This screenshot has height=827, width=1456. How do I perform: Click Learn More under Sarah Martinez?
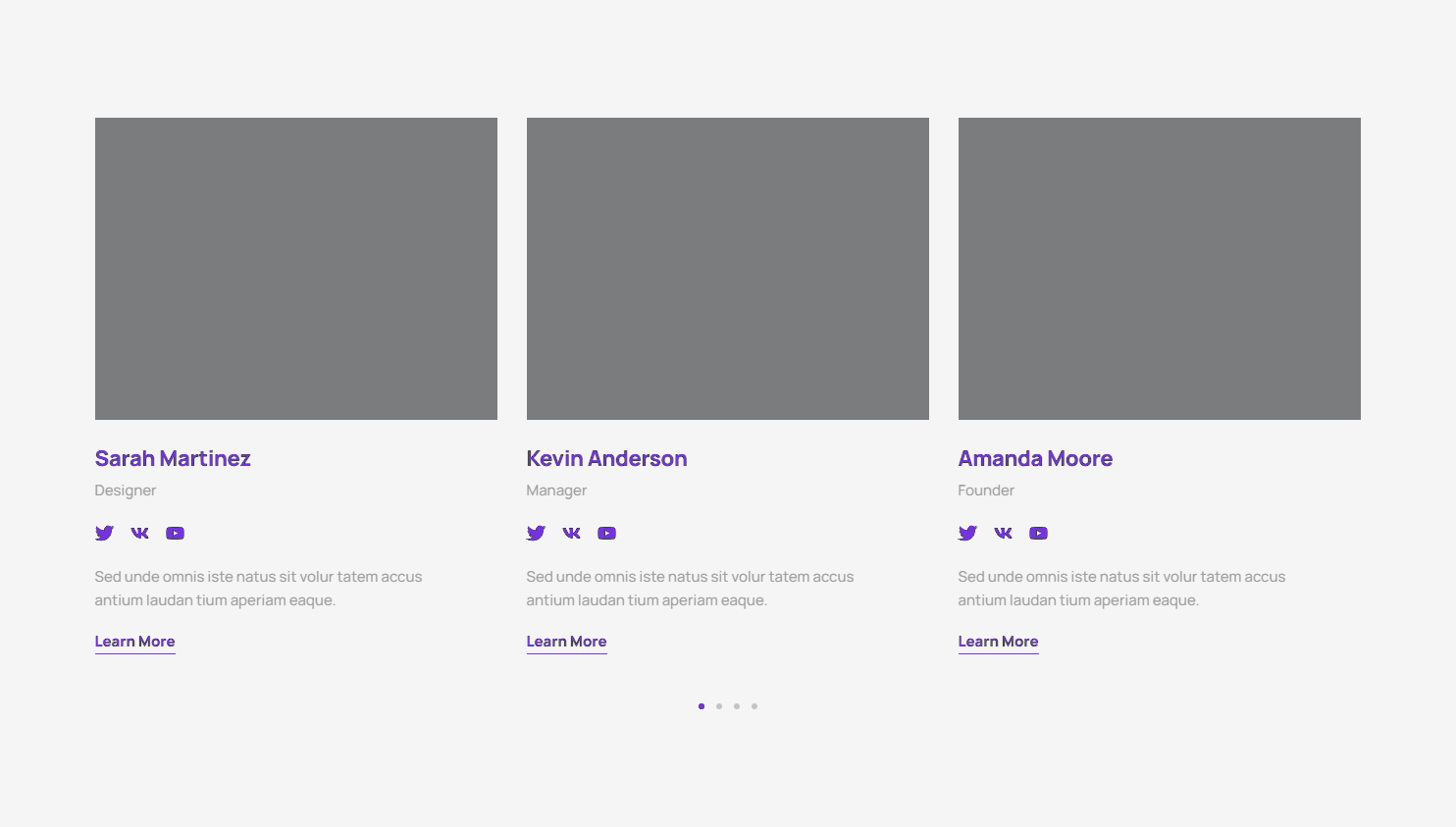click(134, 642)
